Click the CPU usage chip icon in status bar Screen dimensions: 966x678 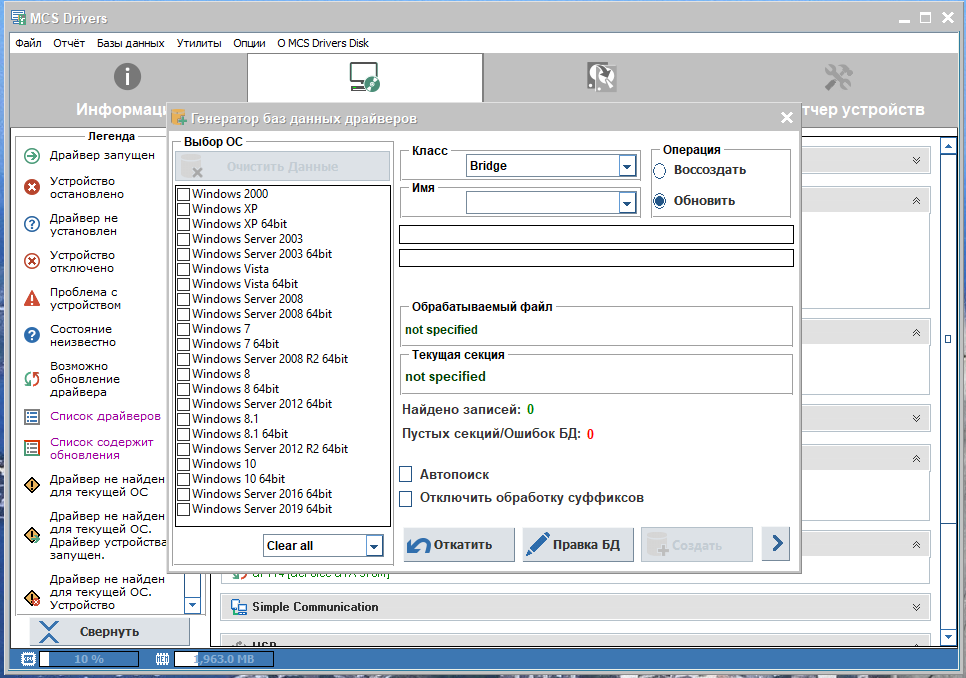pyautogui.click(x=28, y=660)
